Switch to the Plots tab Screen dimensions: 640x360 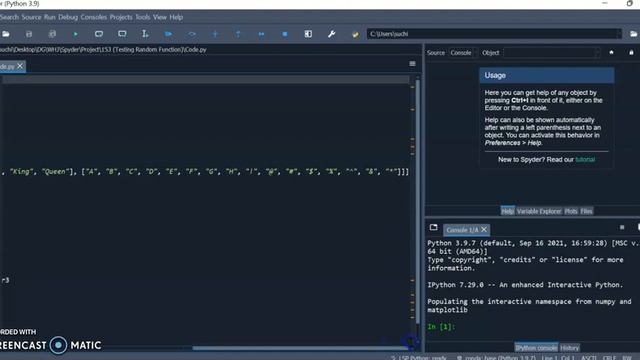[x=571, y=211]
